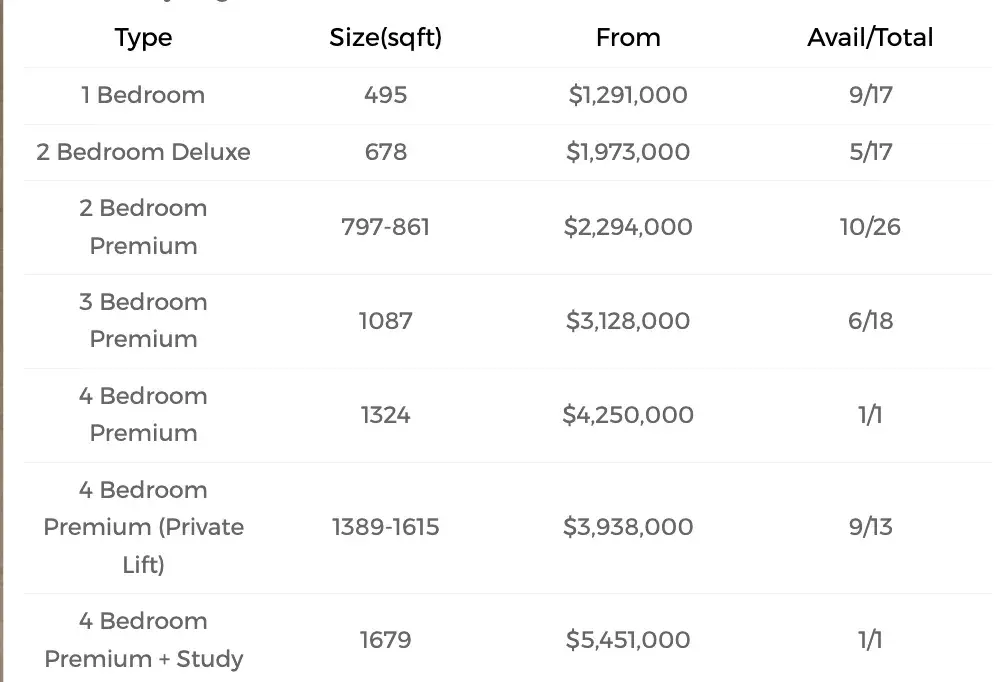The width and height of the screenshot is (996, 682).
Task: Click the 1389-1615 size range cell
Action: [x=385, y=527]
